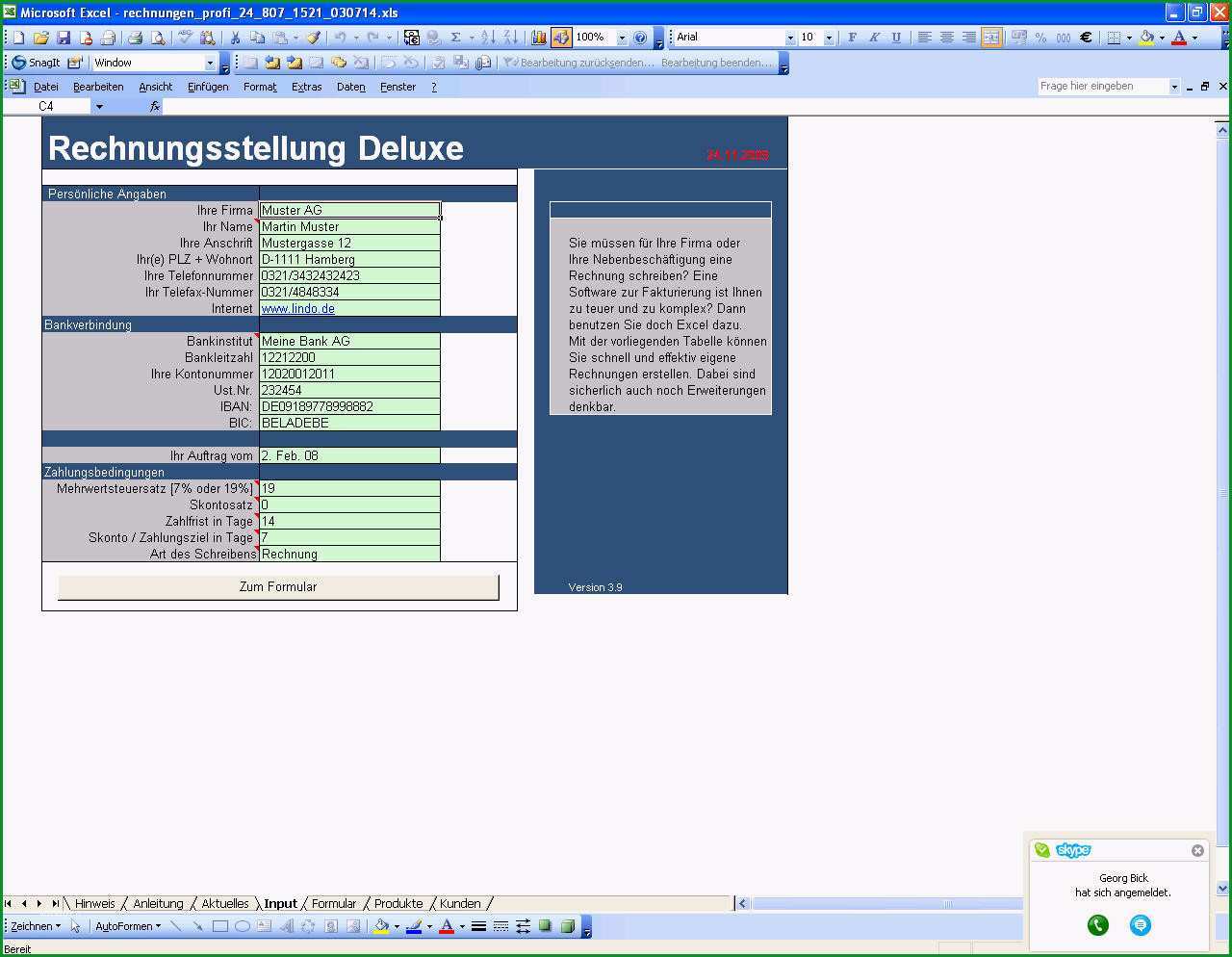Insert AutoSum with the sigma icon

coord(456,38)
